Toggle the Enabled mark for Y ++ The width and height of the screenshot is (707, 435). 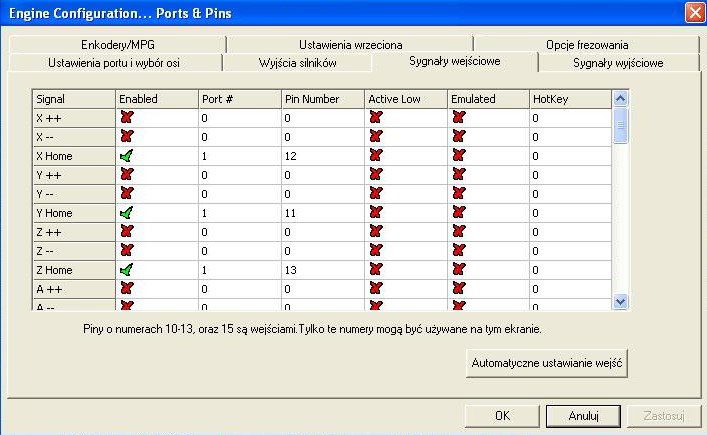(127, 174)
